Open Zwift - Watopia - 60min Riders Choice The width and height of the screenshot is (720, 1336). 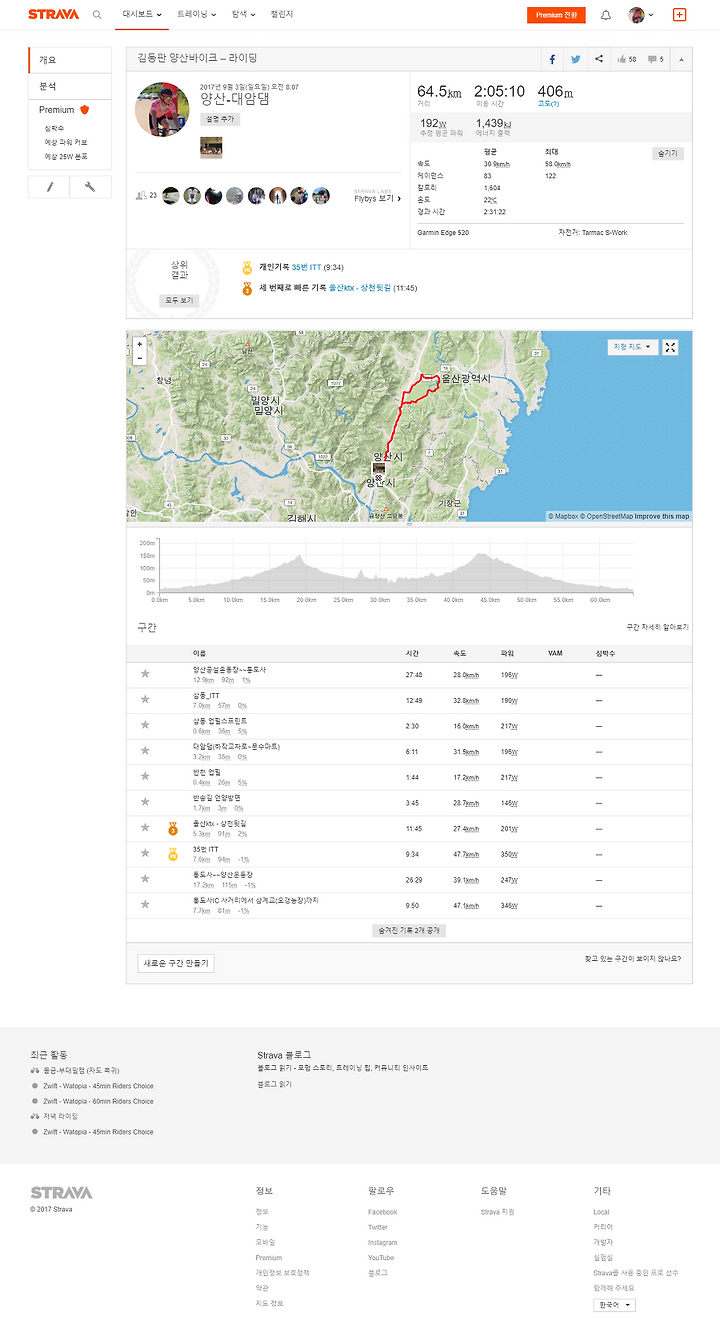click(98, 1101)
